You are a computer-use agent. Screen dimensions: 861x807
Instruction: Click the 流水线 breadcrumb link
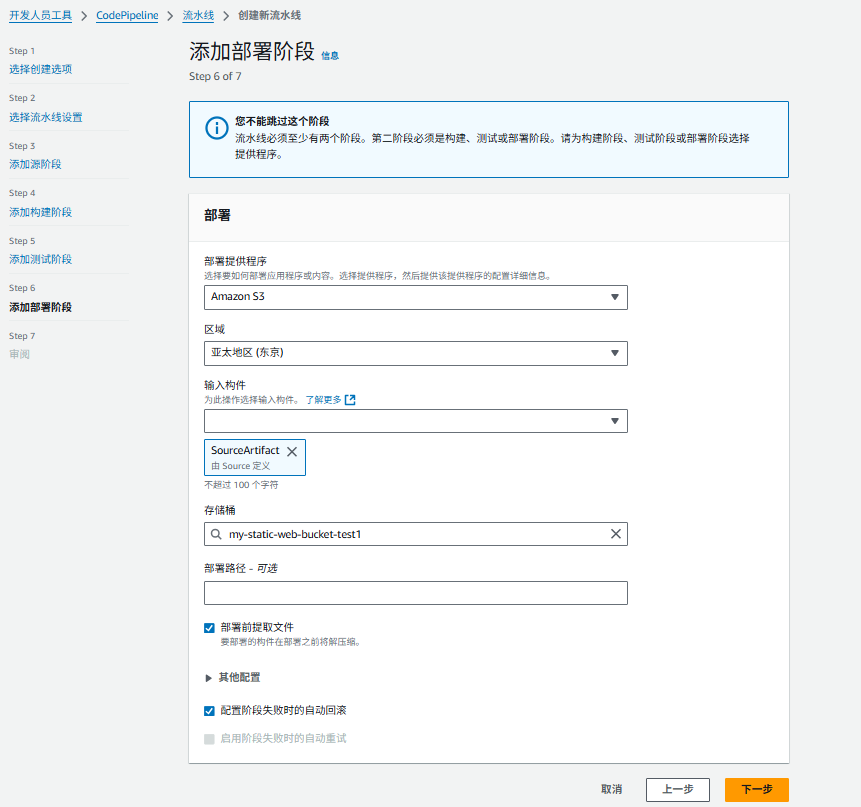[x=198, y=15]
